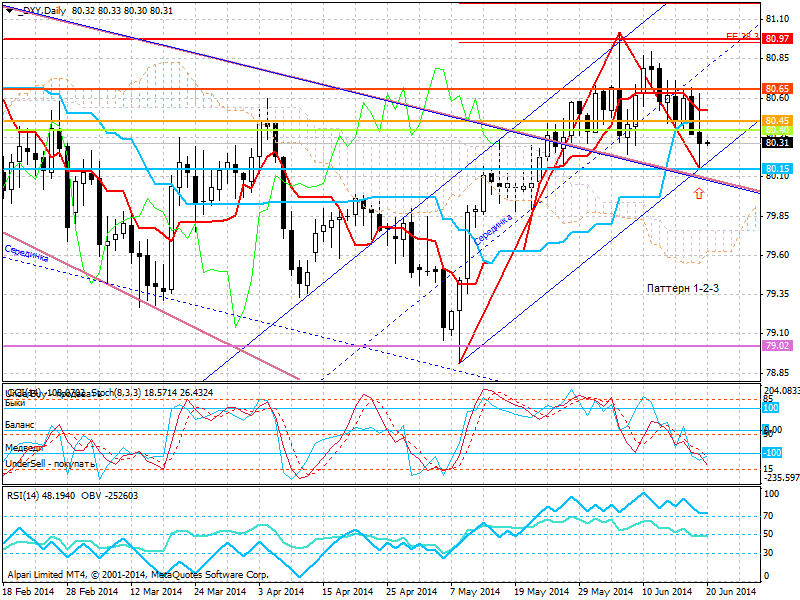Select the orange-red 80.65 price level label

click(x=778, y=88)
